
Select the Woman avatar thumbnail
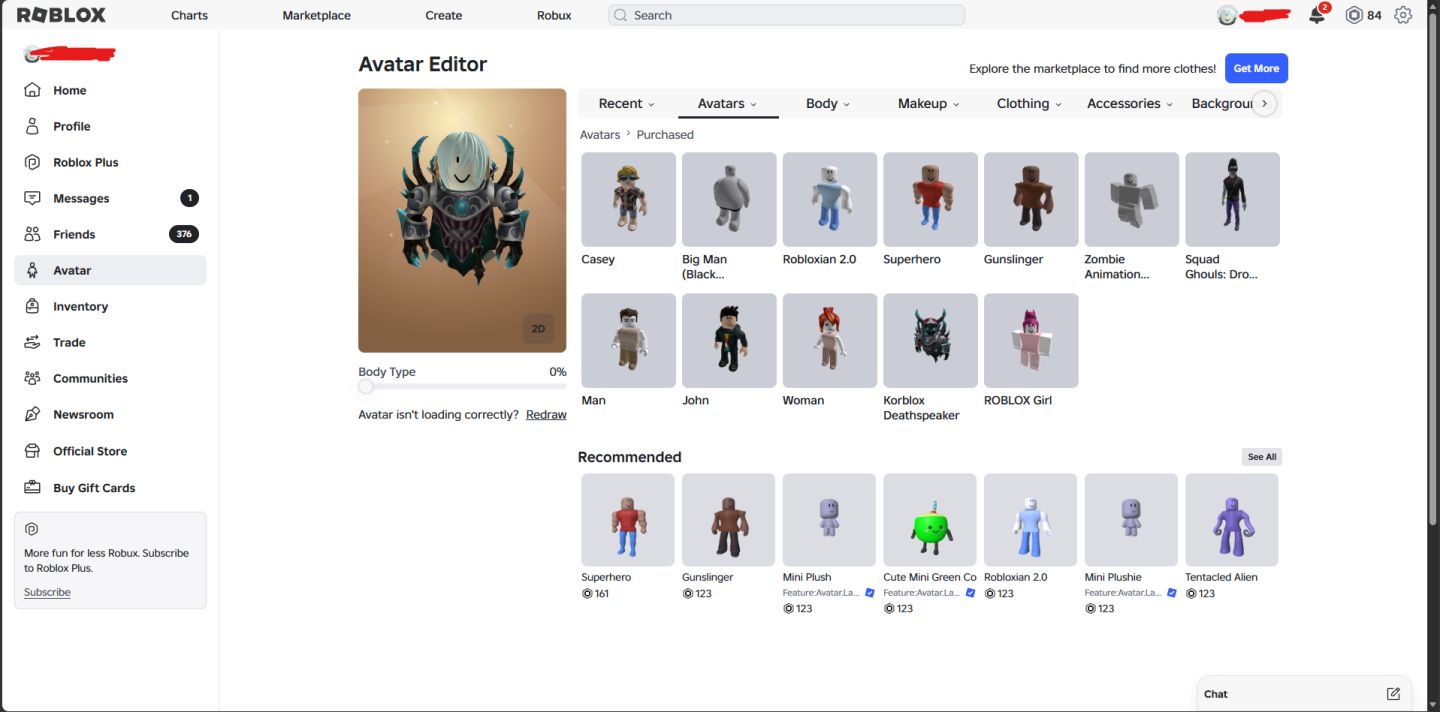coord(830,340)
